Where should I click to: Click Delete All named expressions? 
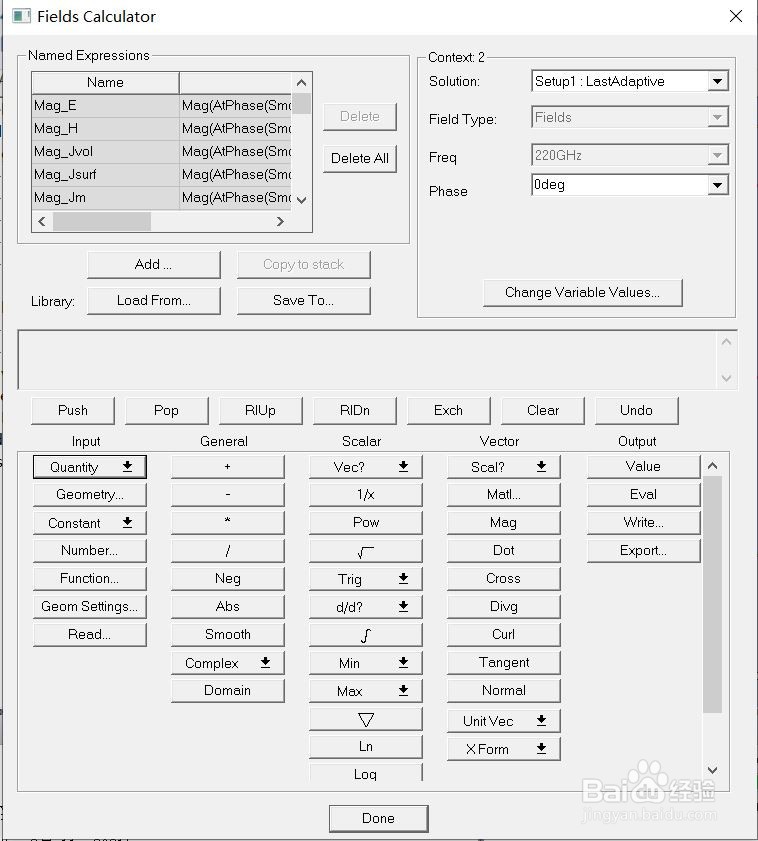click(x=359, y=158)
